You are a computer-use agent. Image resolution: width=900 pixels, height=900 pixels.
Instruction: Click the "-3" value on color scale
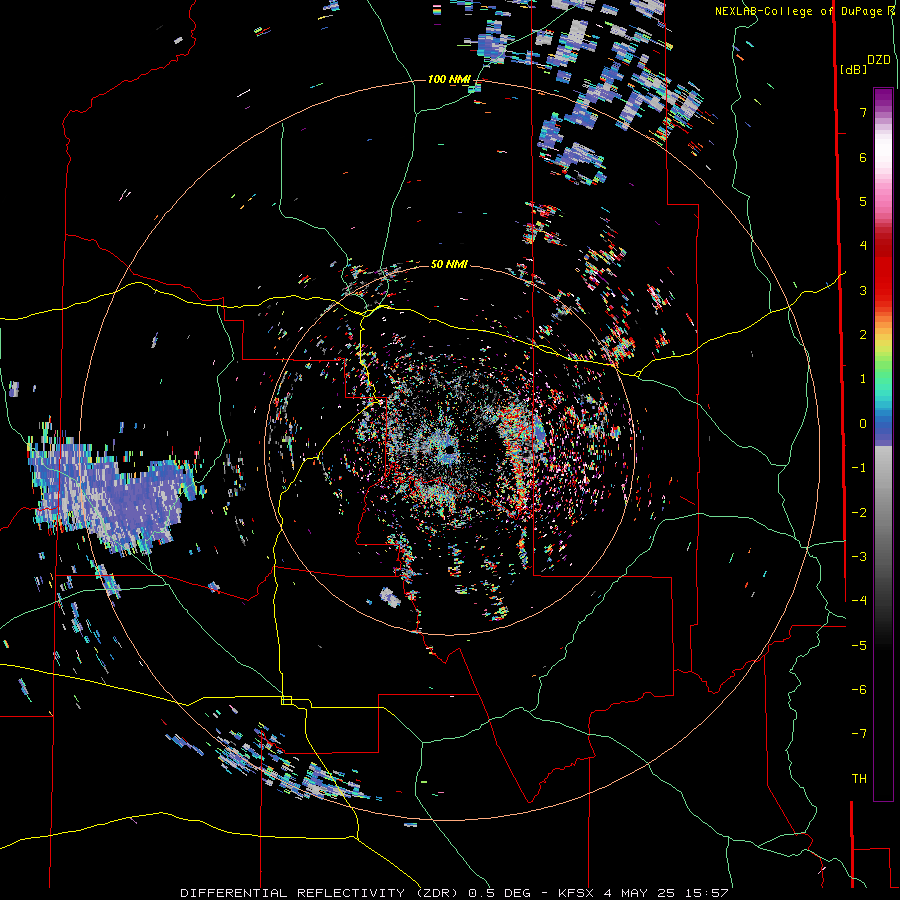859,557
